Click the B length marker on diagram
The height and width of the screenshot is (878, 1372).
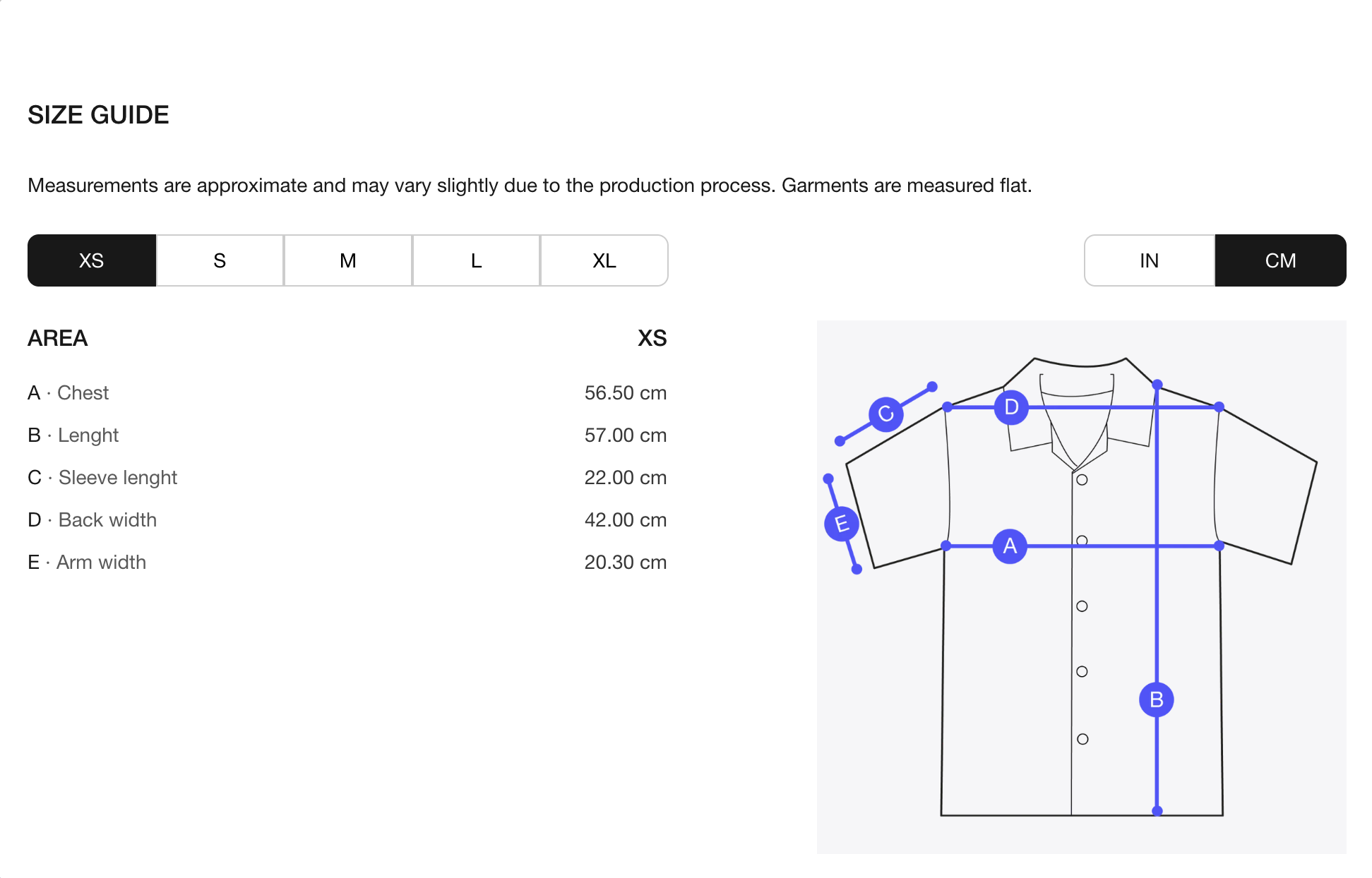tap(1156, 699)
